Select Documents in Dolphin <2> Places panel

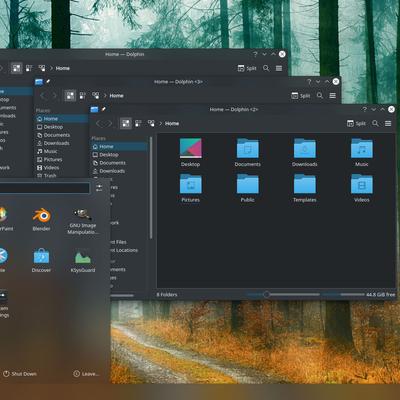pyautogui.click(x=119, y=163)
